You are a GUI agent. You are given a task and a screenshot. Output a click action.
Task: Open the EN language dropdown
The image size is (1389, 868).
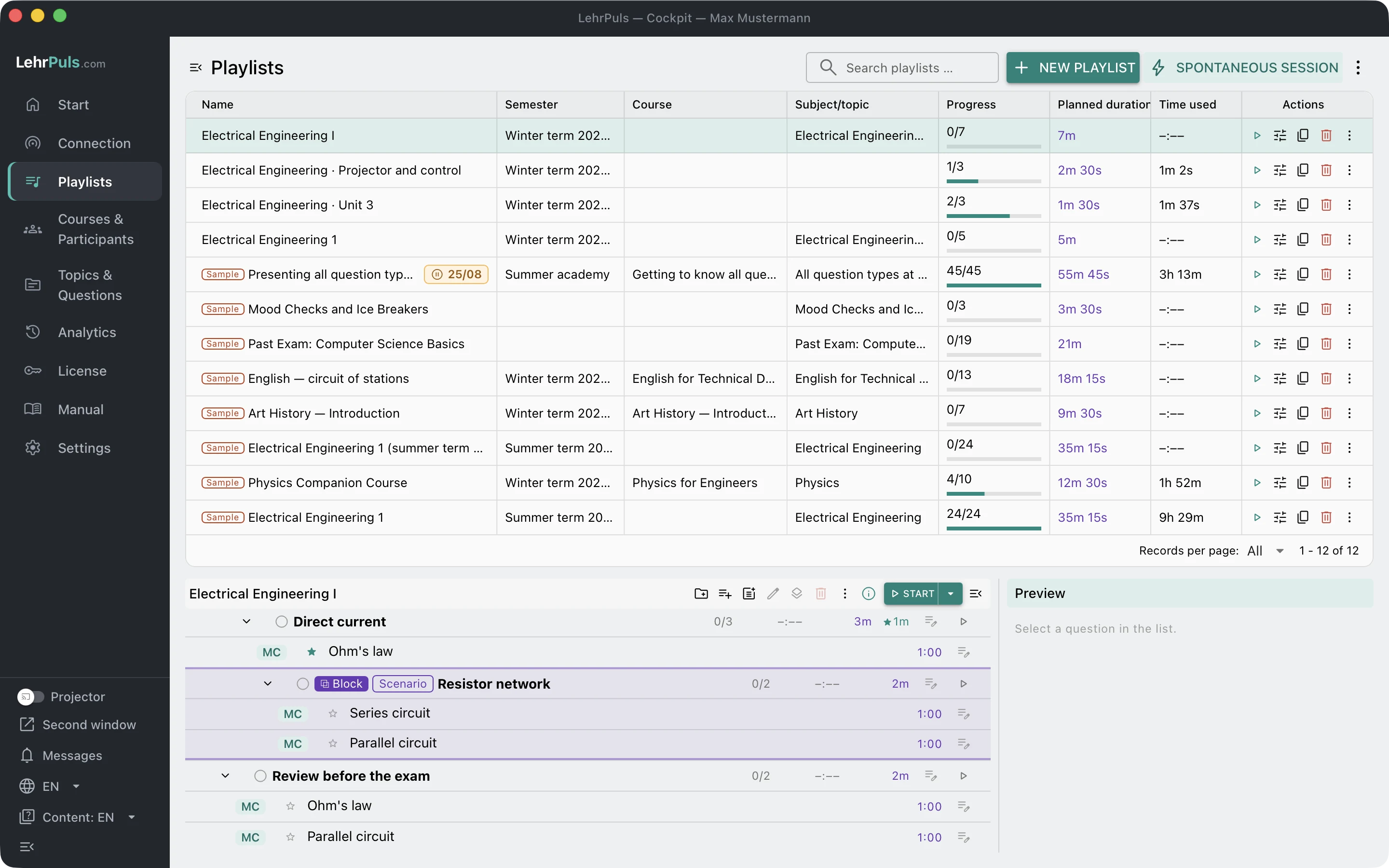tap(51, 787)
